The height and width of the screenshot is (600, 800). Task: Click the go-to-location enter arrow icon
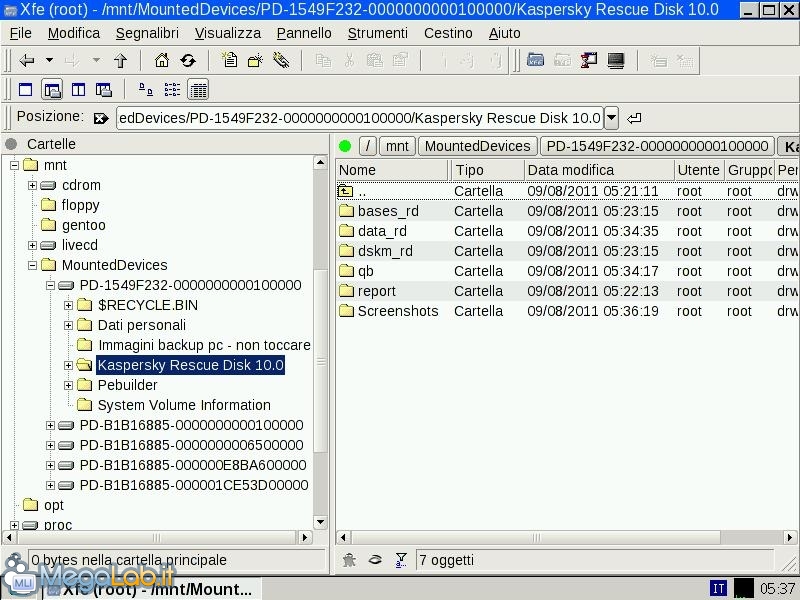(634, 118)
